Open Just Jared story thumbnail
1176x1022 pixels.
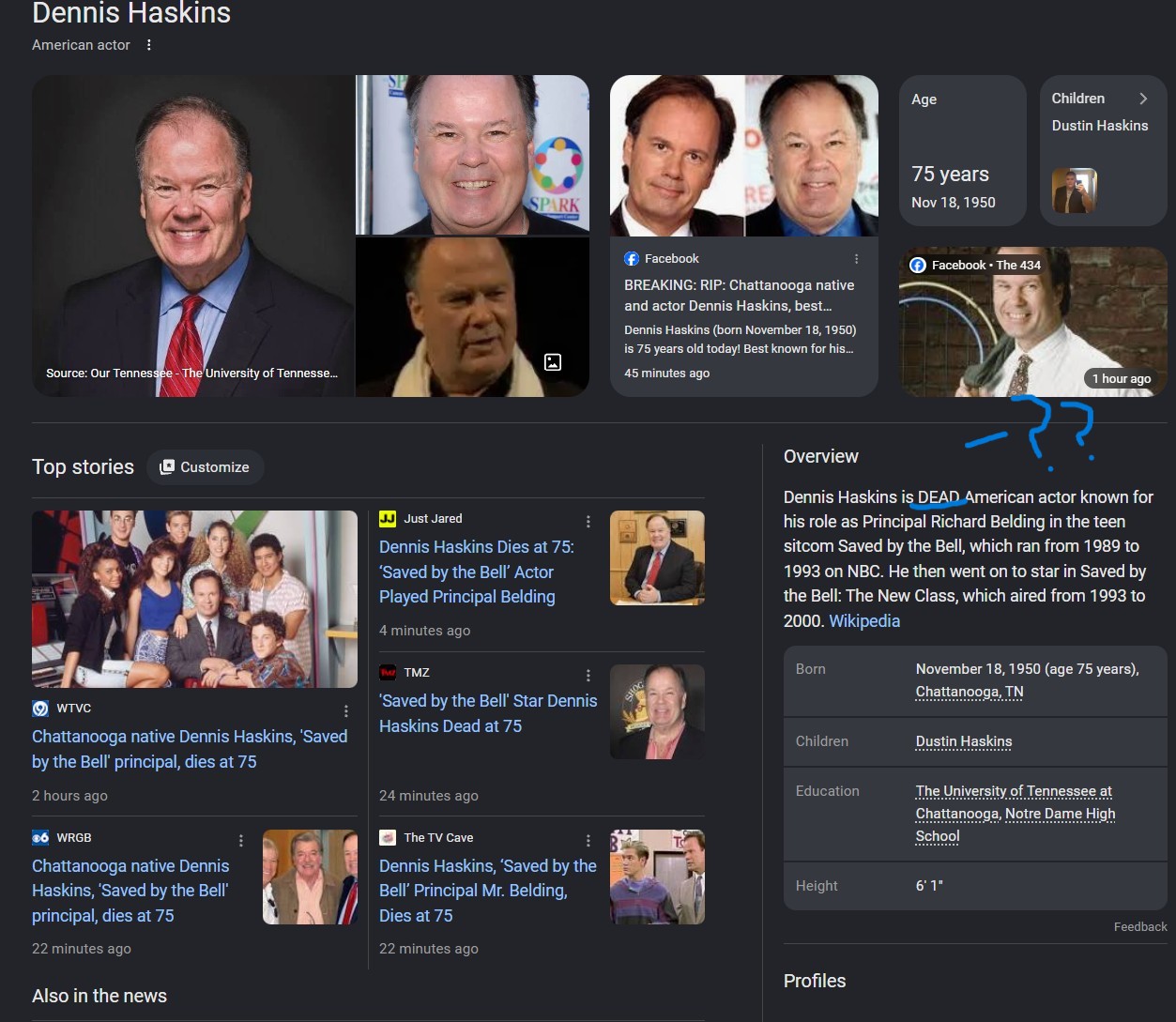[x=657, y=557]
